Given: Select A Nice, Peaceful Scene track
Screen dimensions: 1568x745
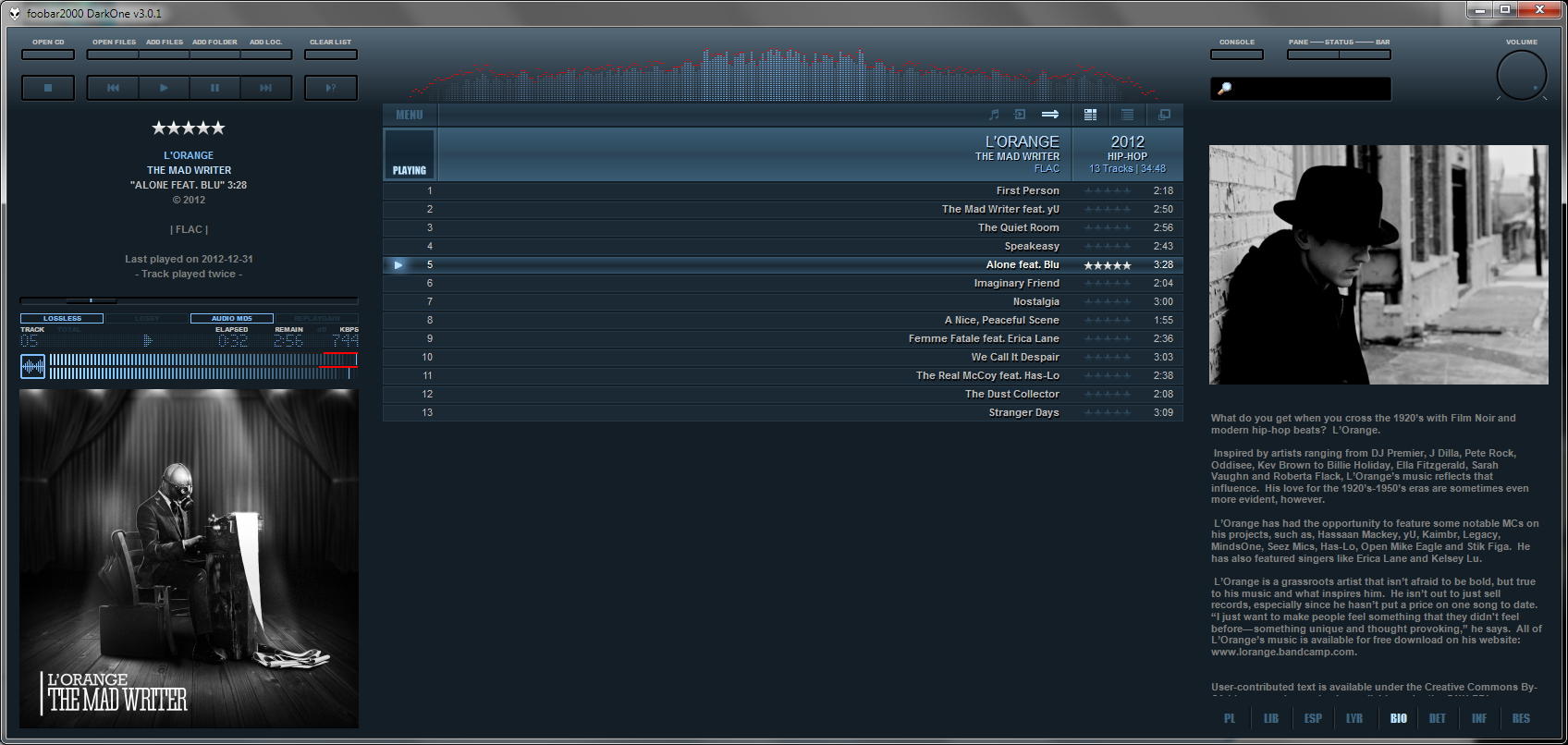Looking at the screenshot, I should 783,320.
